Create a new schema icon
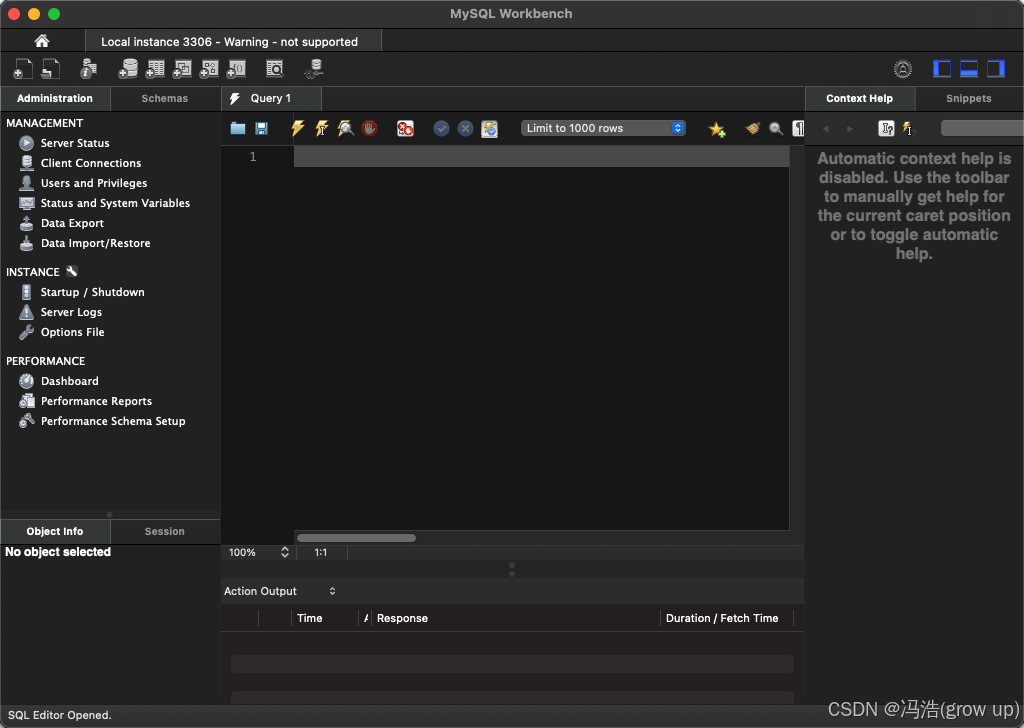 tap(128, 69)
